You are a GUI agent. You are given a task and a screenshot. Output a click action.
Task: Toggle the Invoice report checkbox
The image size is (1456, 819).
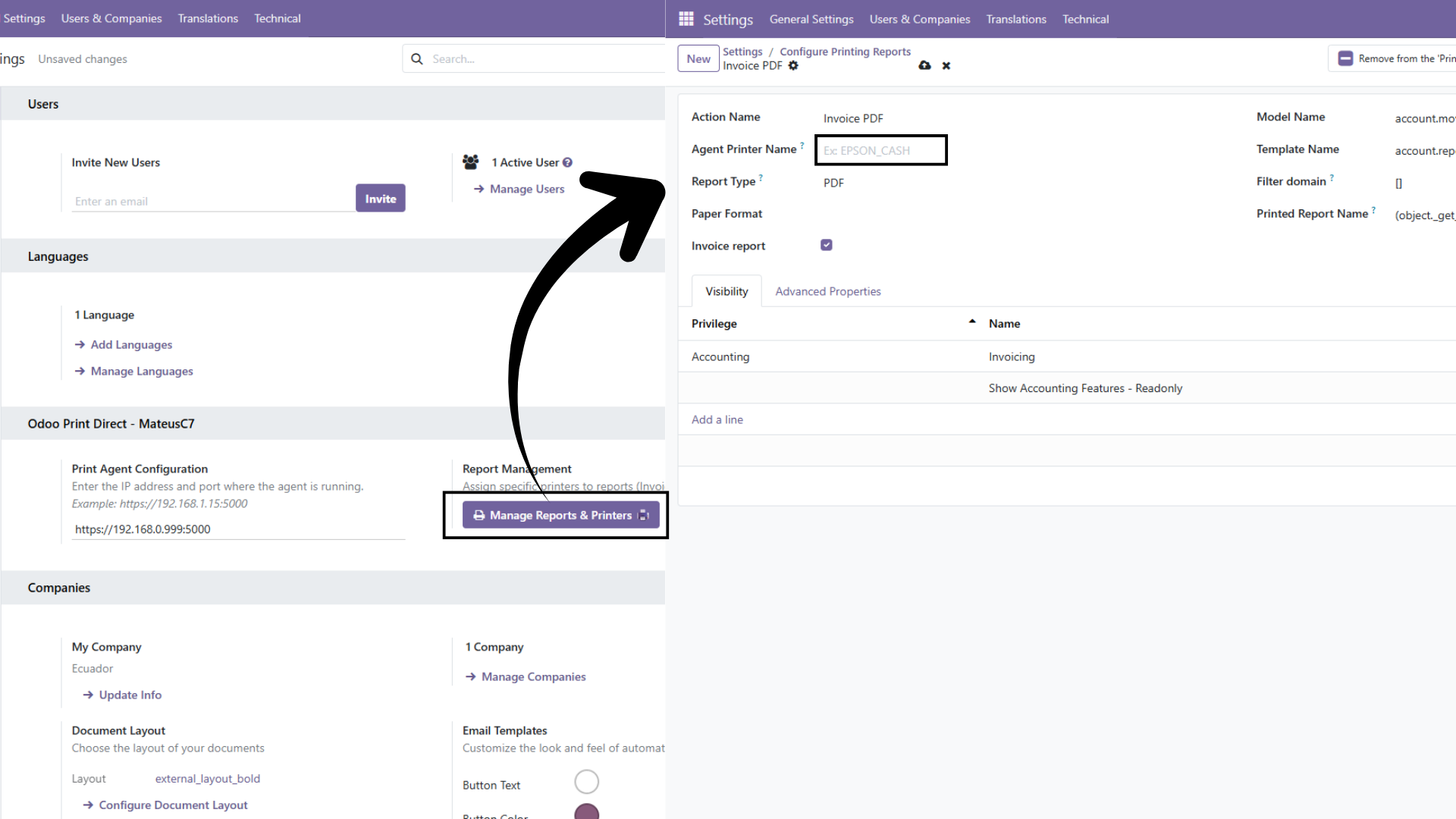[x=827, y=245]
